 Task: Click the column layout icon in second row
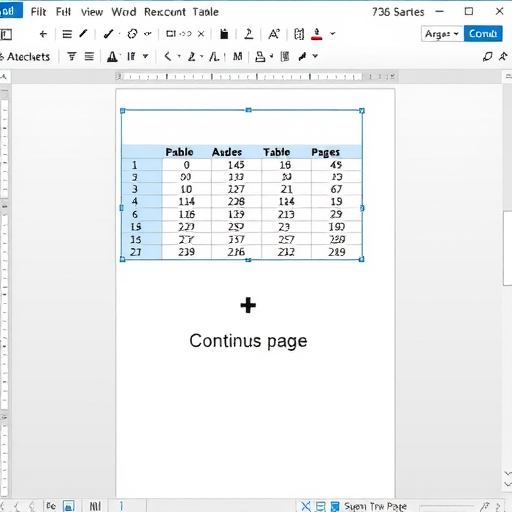click(x=285, y=57)
